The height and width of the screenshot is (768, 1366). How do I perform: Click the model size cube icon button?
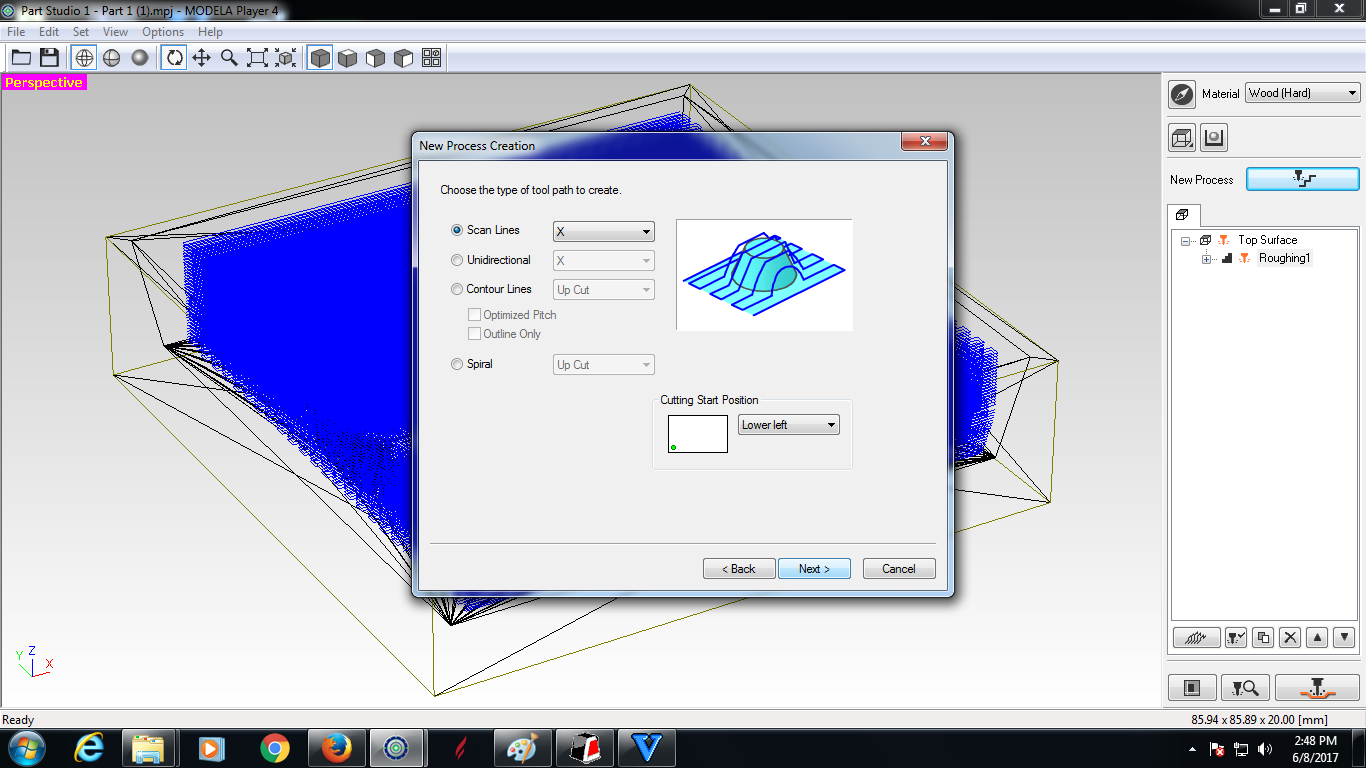[x=1182, y=138]
